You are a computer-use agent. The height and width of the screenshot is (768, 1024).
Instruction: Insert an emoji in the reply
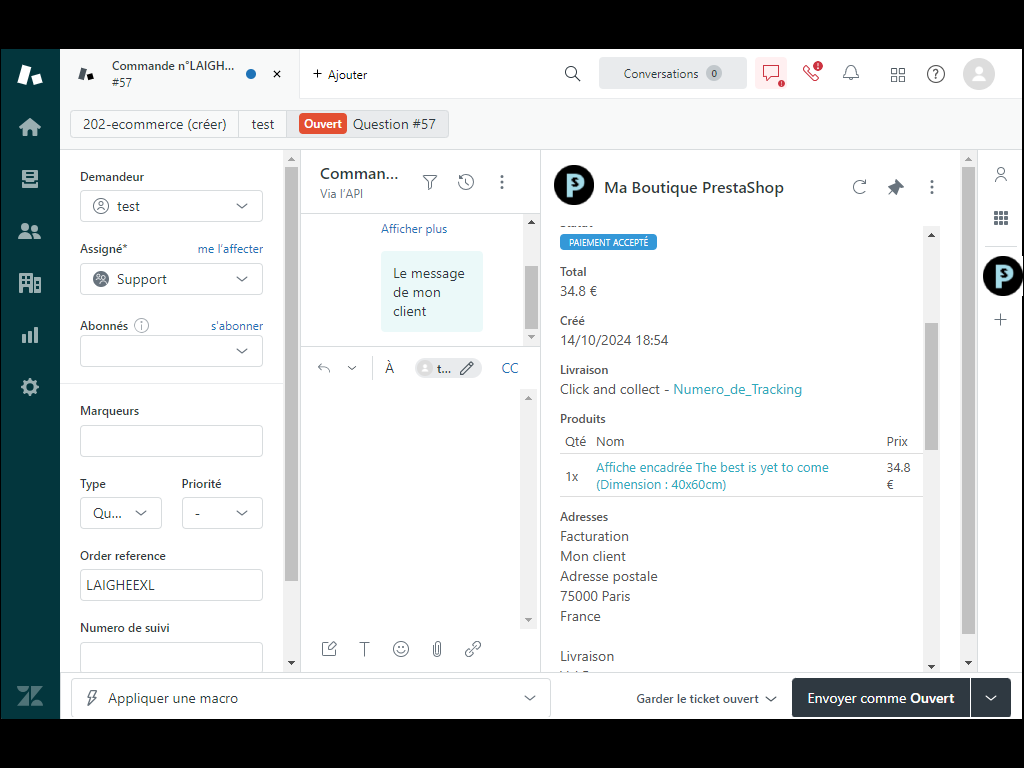coord(401,649)
